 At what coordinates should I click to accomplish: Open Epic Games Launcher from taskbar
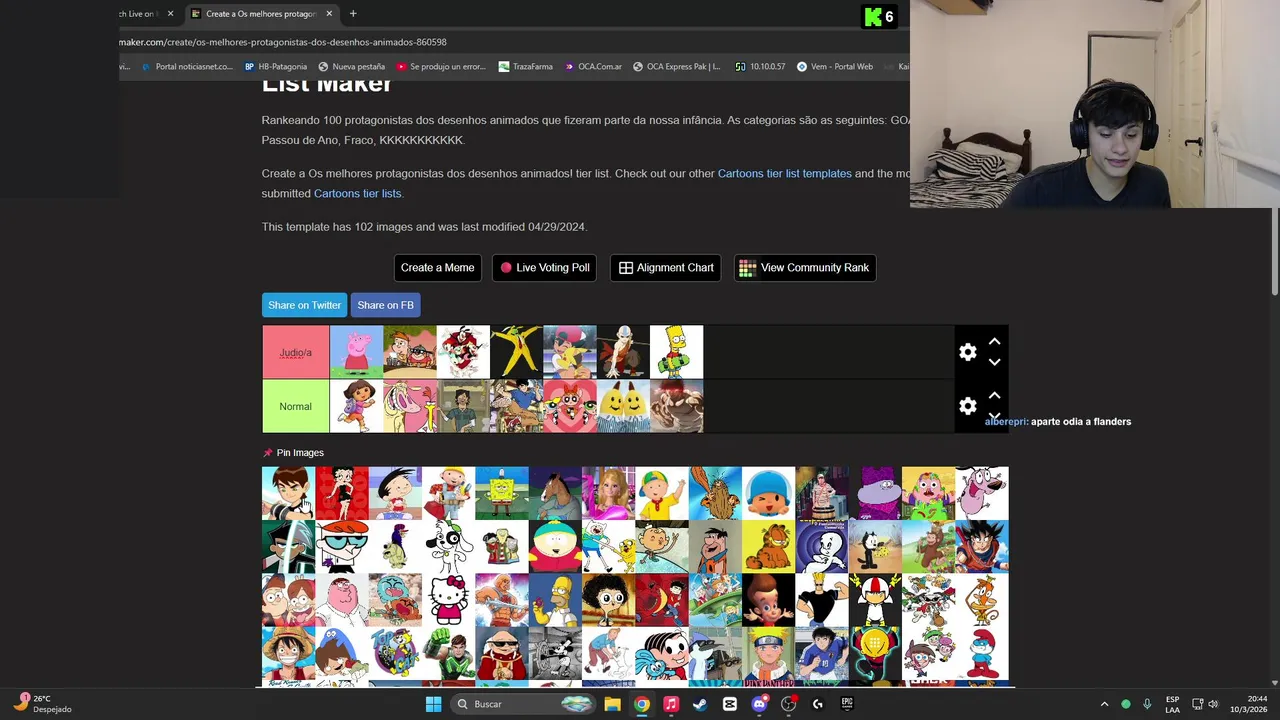pyautogui.click(x=847, y=704)
